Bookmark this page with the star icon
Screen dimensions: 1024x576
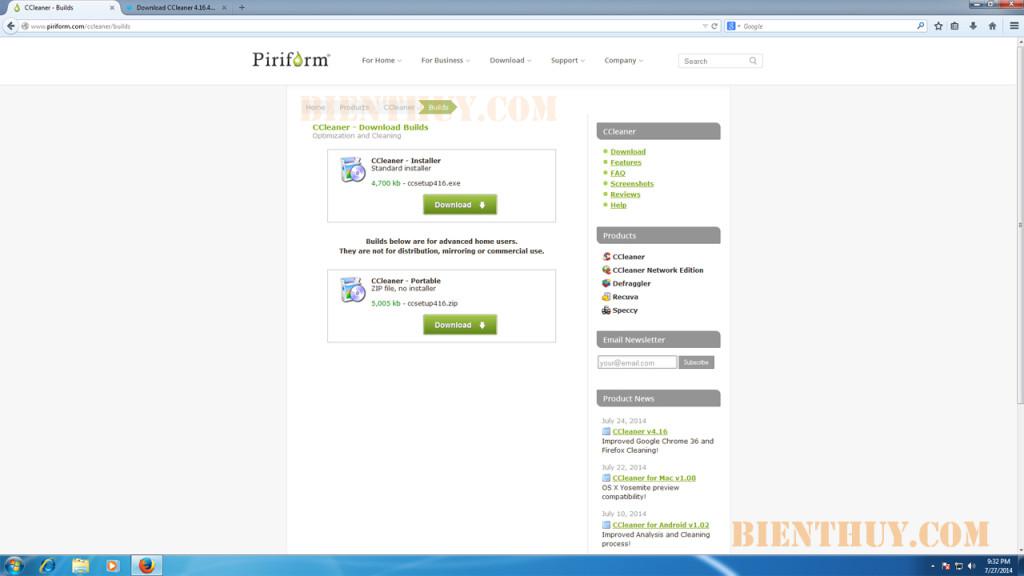[x=938, y=26]
